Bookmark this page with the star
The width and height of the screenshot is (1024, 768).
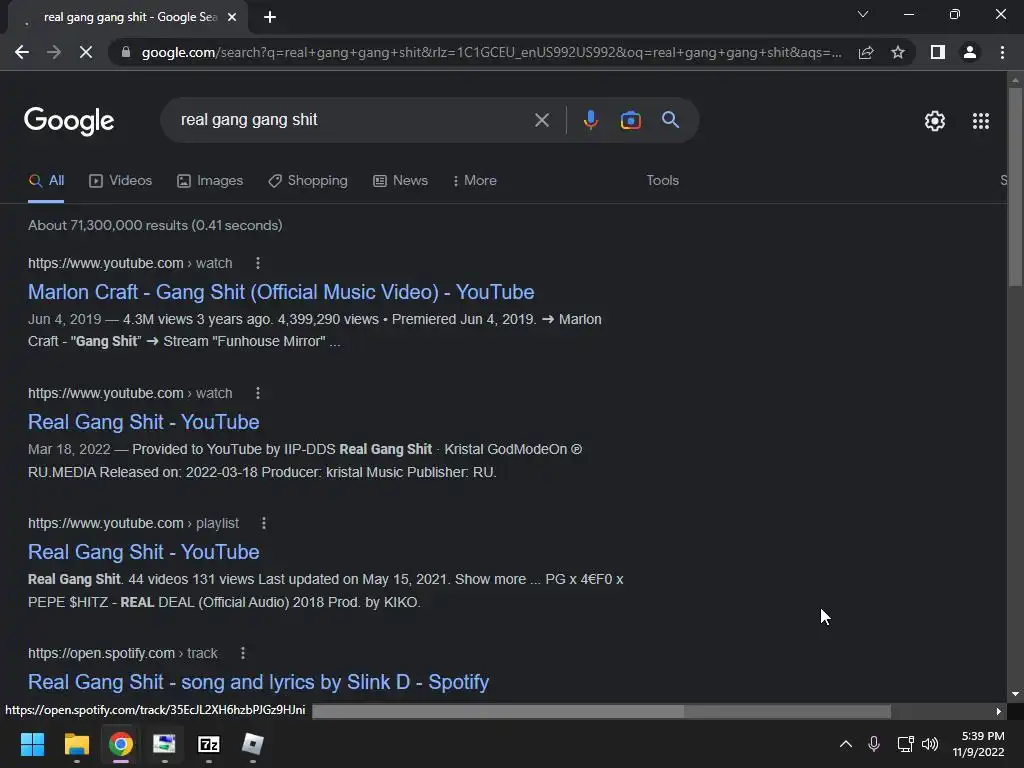click(898, 52)
